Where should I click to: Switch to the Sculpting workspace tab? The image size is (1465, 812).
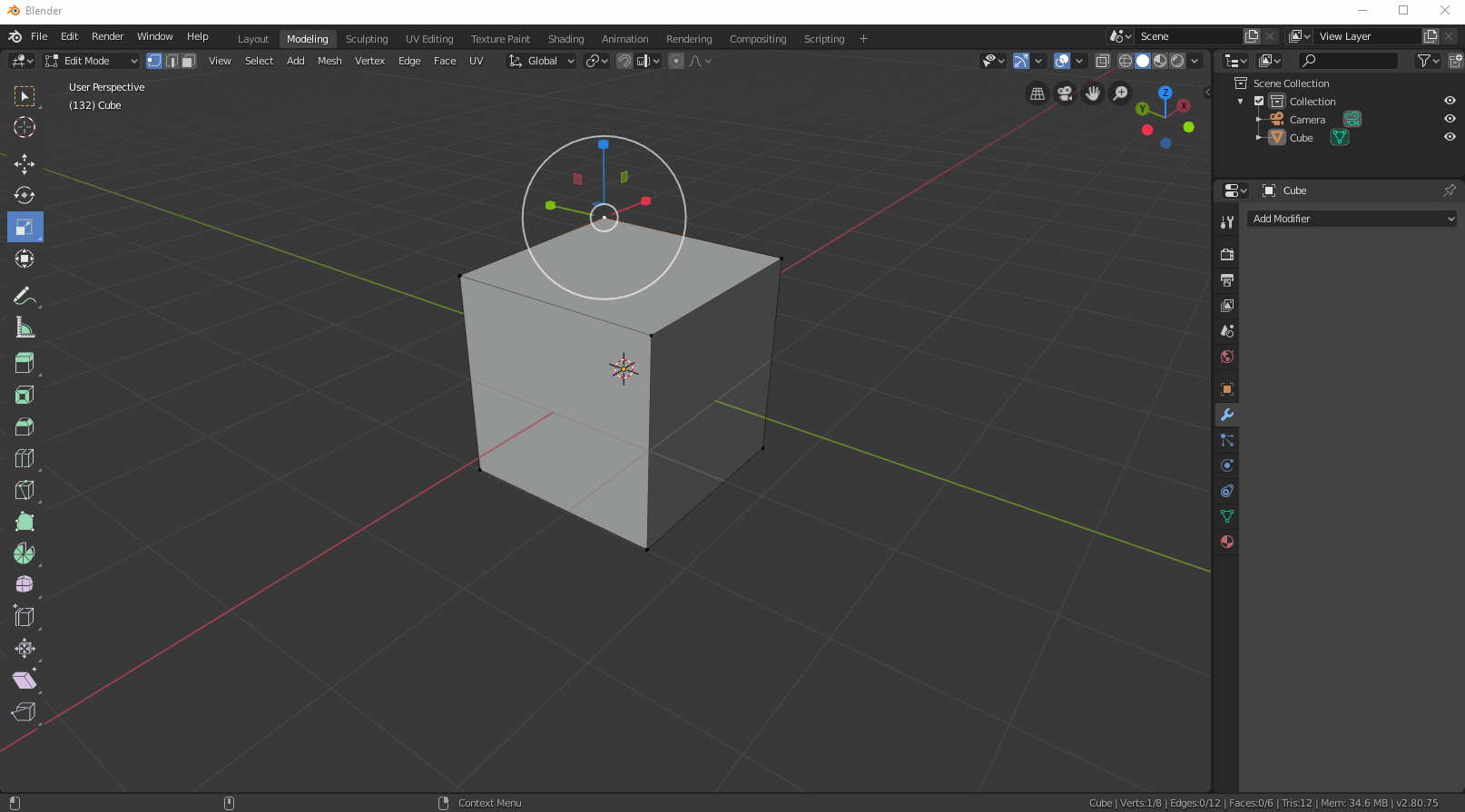(x=367, y=39)
